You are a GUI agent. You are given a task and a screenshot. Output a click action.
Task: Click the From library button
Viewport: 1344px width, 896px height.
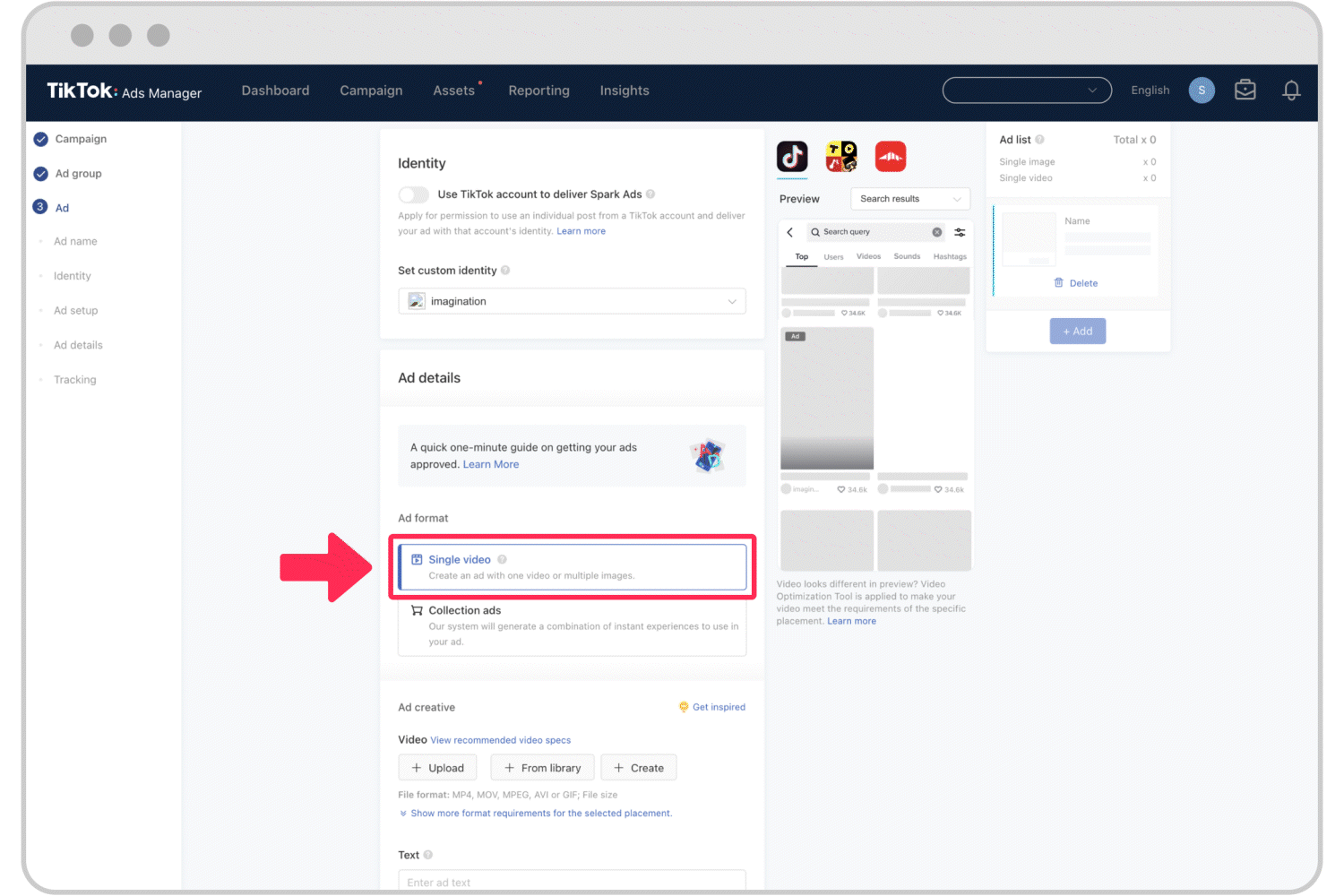click(x=542, y=768)
